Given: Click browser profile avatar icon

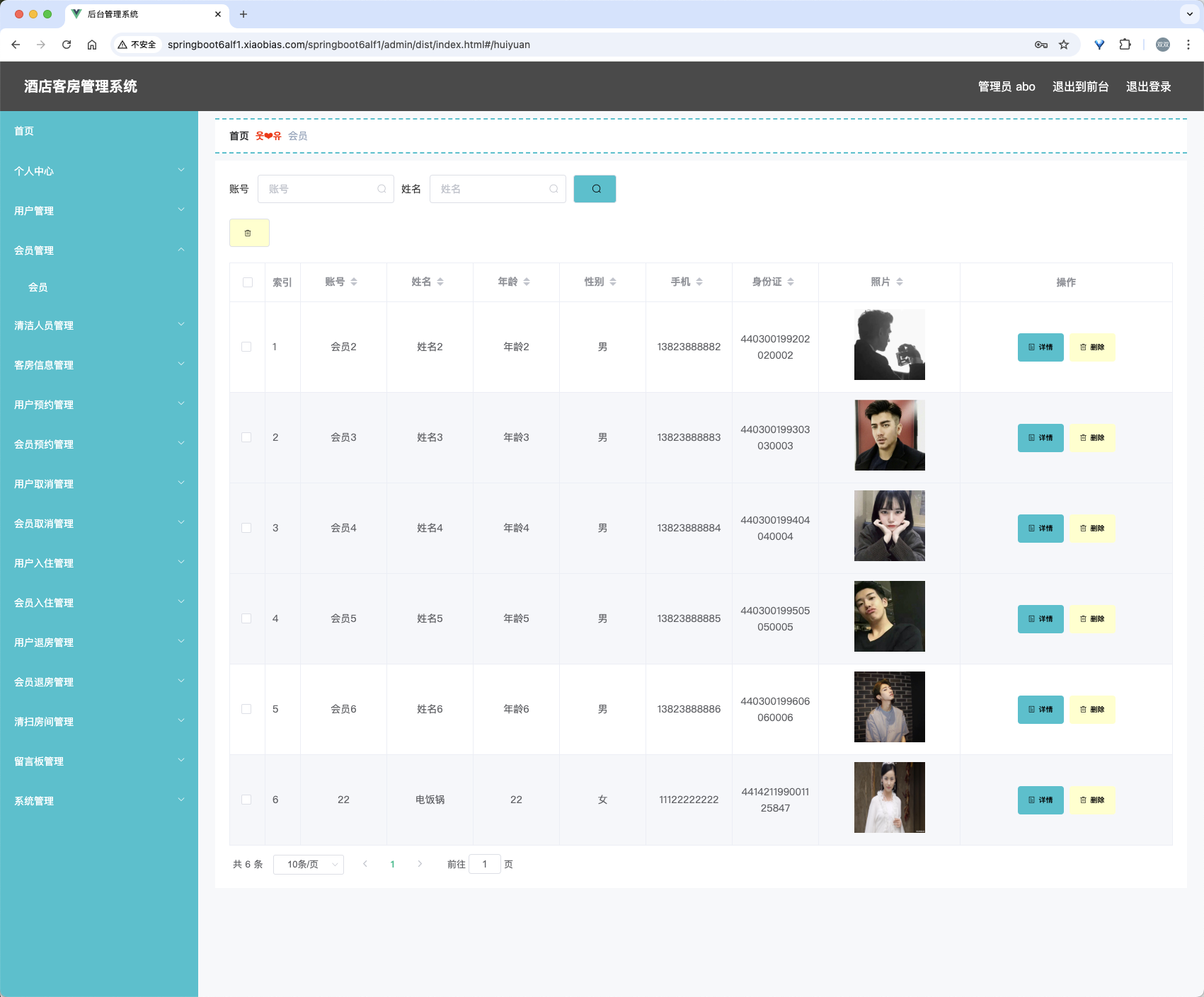Looking at the screenshot, I should (1163, 45).
